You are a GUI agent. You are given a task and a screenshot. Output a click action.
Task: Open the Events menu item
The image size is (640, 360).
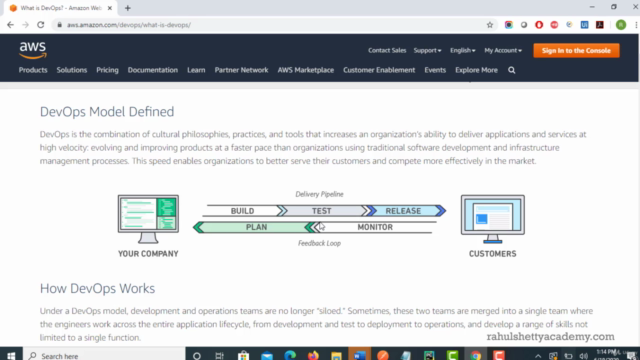pyautogui.click(x=435, y=70)
